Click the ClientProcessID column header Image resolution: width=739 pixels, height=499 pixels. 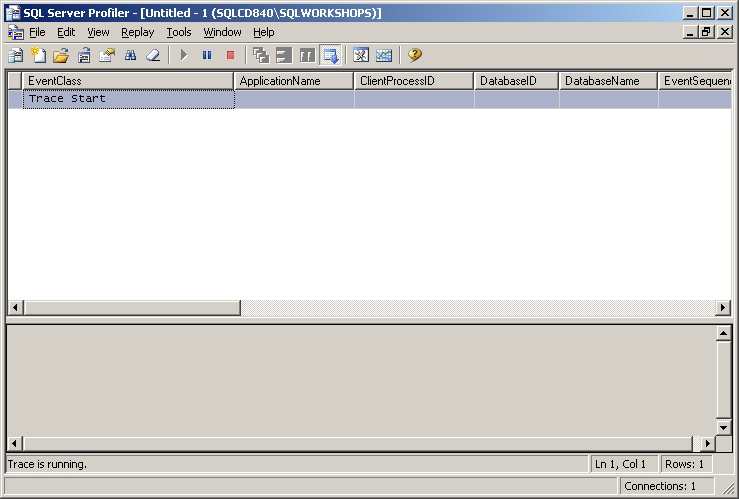click(414, 81)
